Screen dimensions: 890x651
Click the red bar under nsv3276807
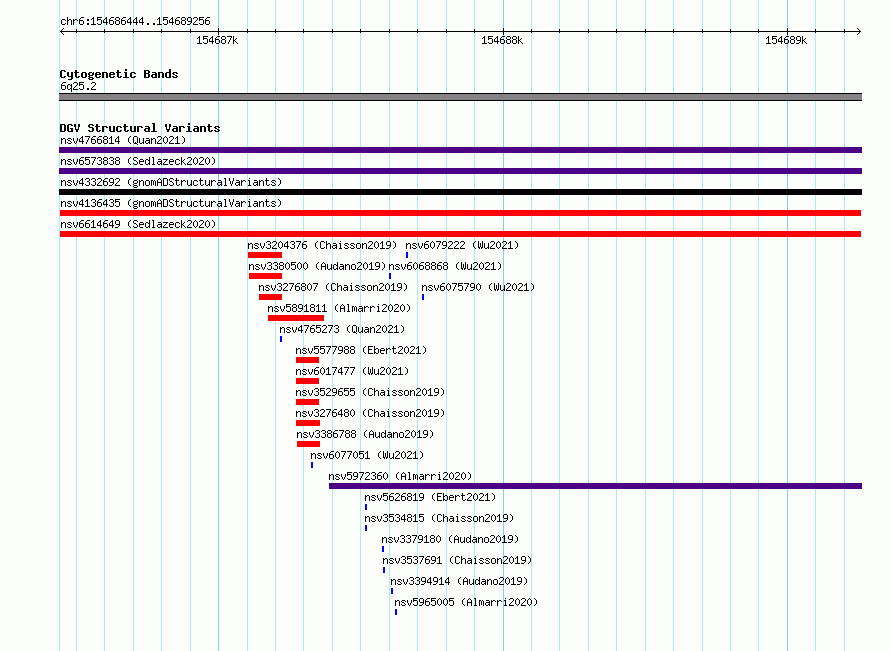(270, 297)
